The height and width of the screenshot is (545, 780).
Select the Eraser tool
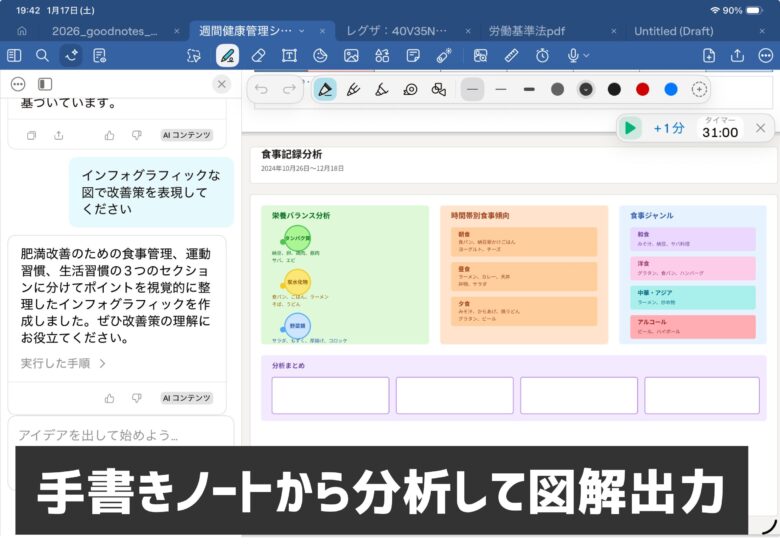point(258,55)
